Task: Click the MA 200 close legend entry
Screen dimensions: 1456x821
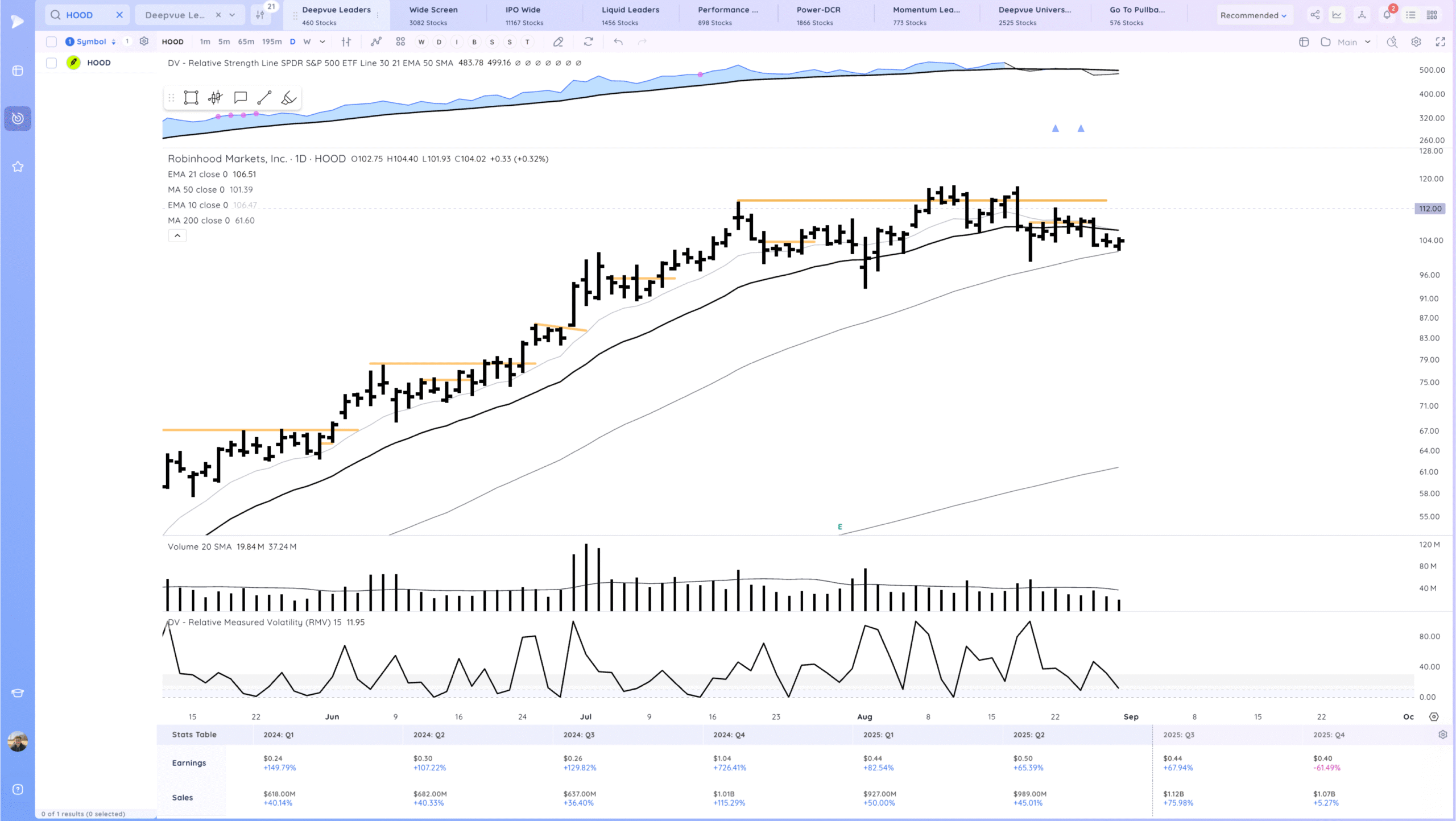Action: [x=211, y=220]
